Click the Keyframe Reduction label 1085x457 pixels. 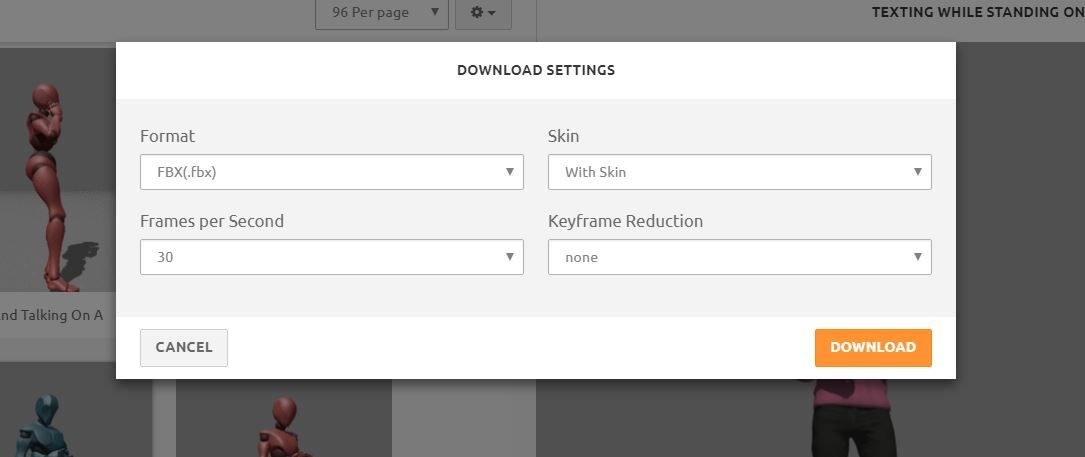pos(625,221)
